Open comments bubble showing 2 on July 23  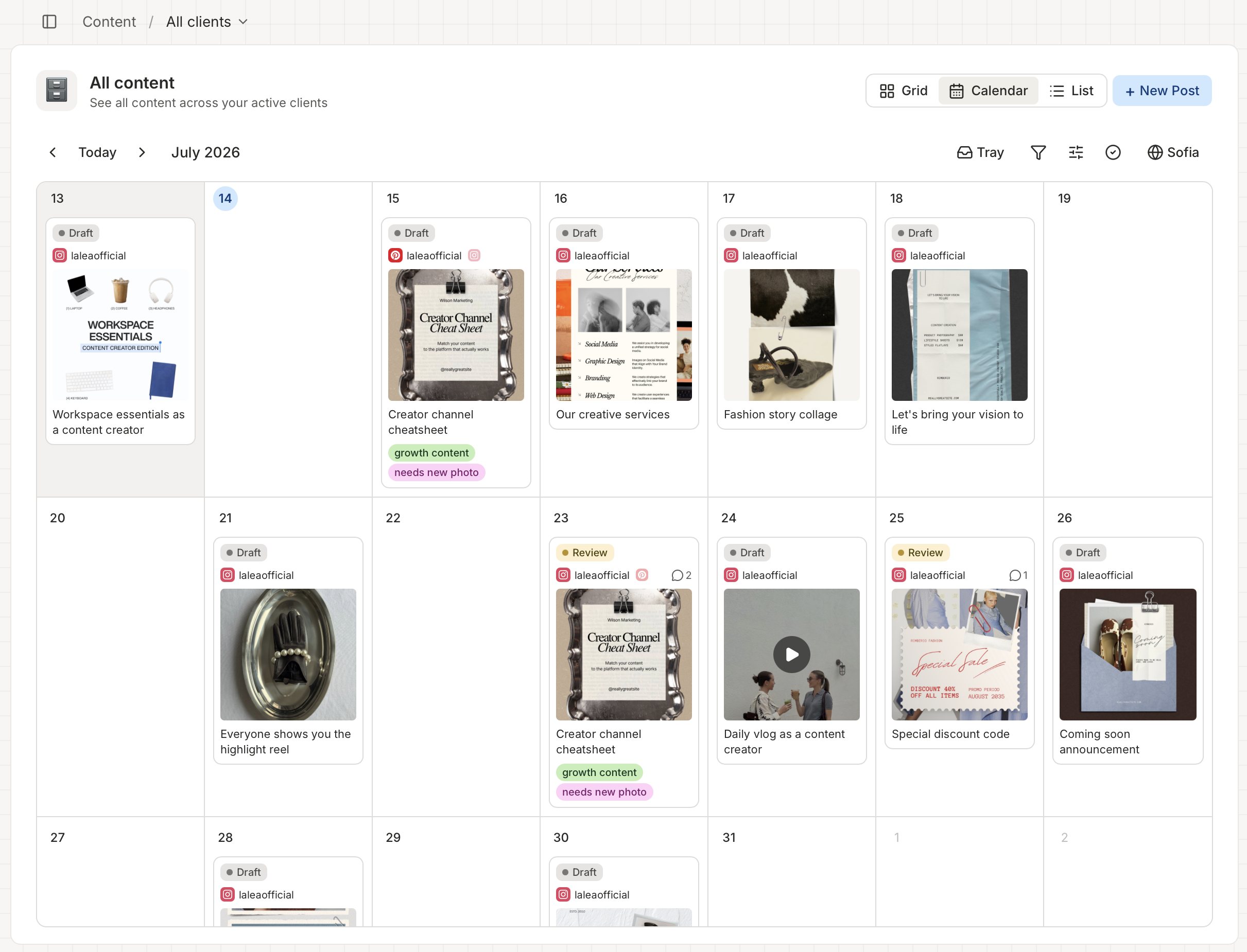(681, 576)
